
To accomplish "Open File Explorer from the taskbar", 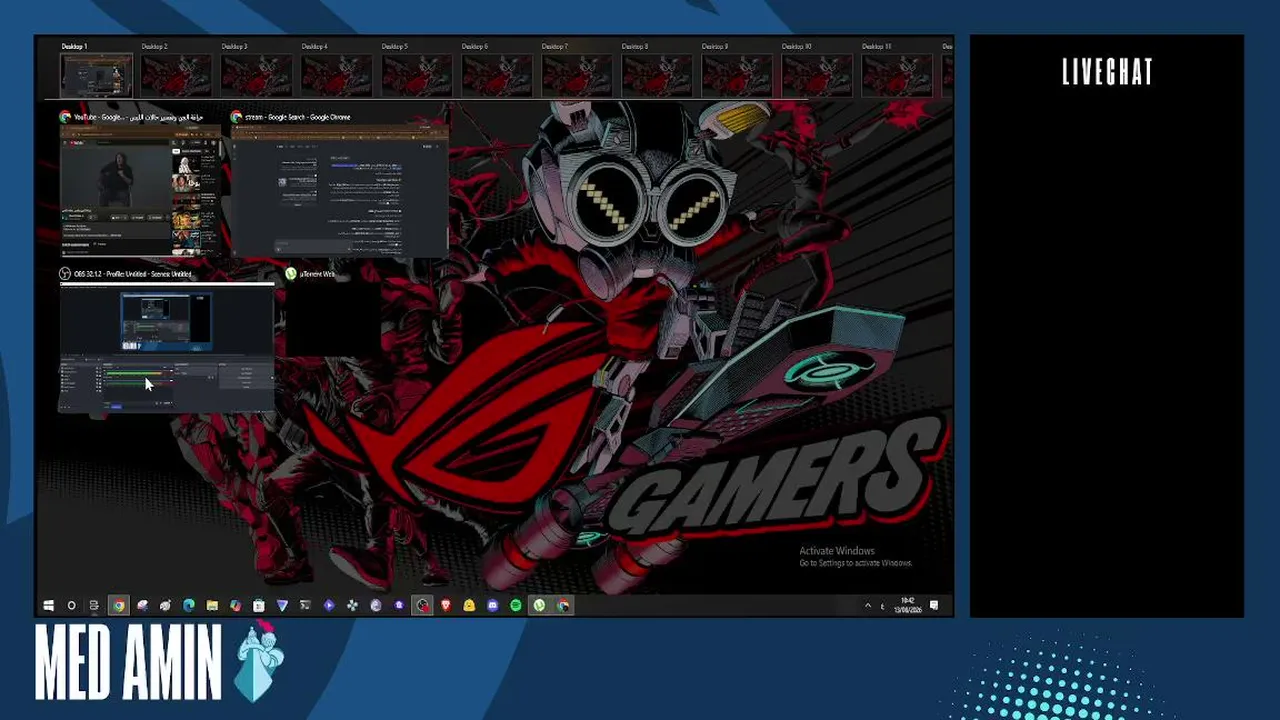I will (212, 605).
